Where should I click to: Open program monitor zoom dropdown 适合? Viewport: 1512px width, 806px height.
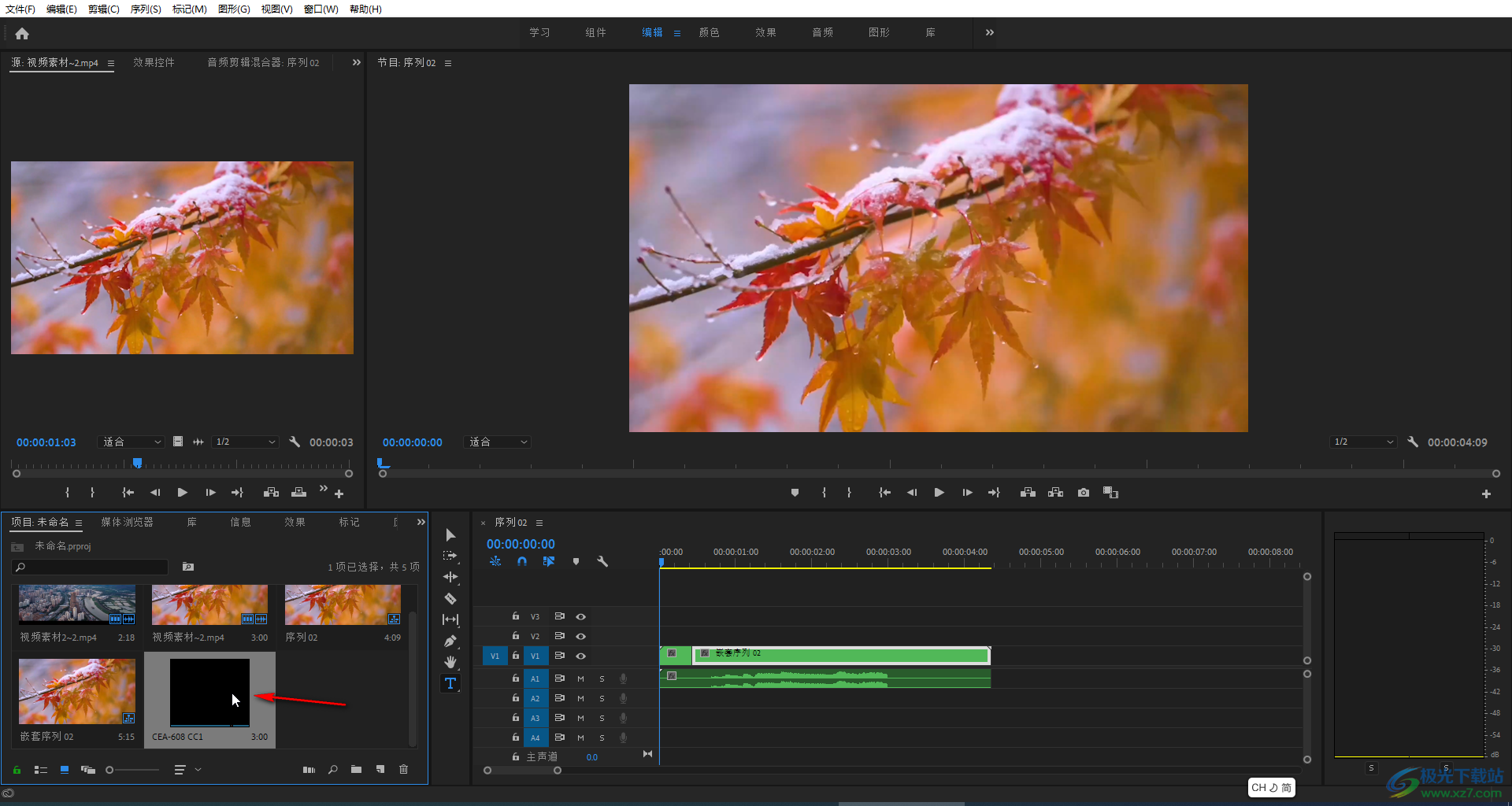pos(498,442)
